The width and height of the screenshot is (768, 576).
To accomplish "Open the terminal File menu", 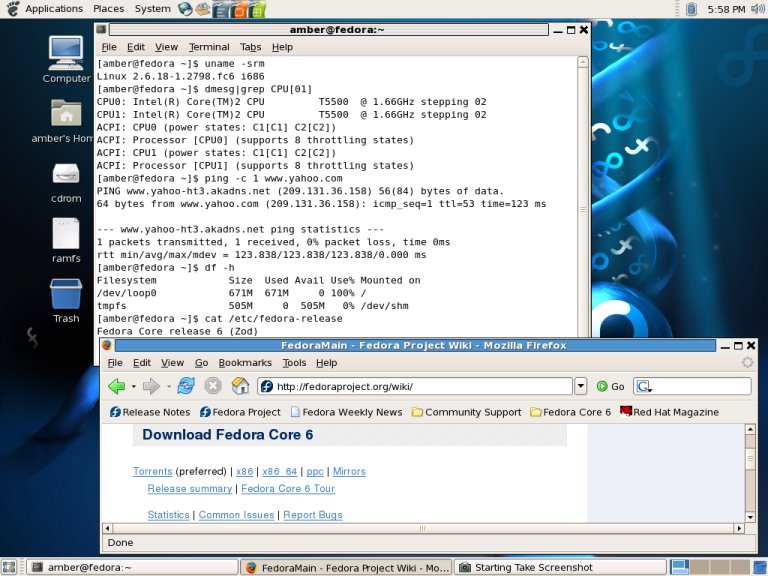I will pos(109,47).
